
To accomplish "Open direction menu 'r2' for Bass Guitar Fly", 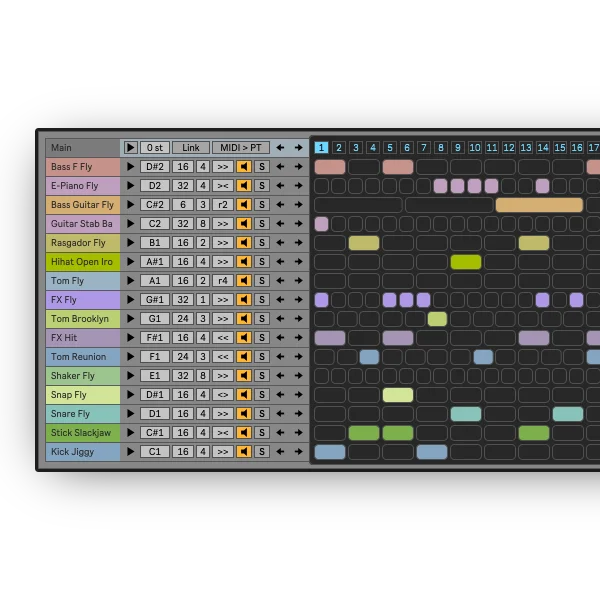I will 223,205.
